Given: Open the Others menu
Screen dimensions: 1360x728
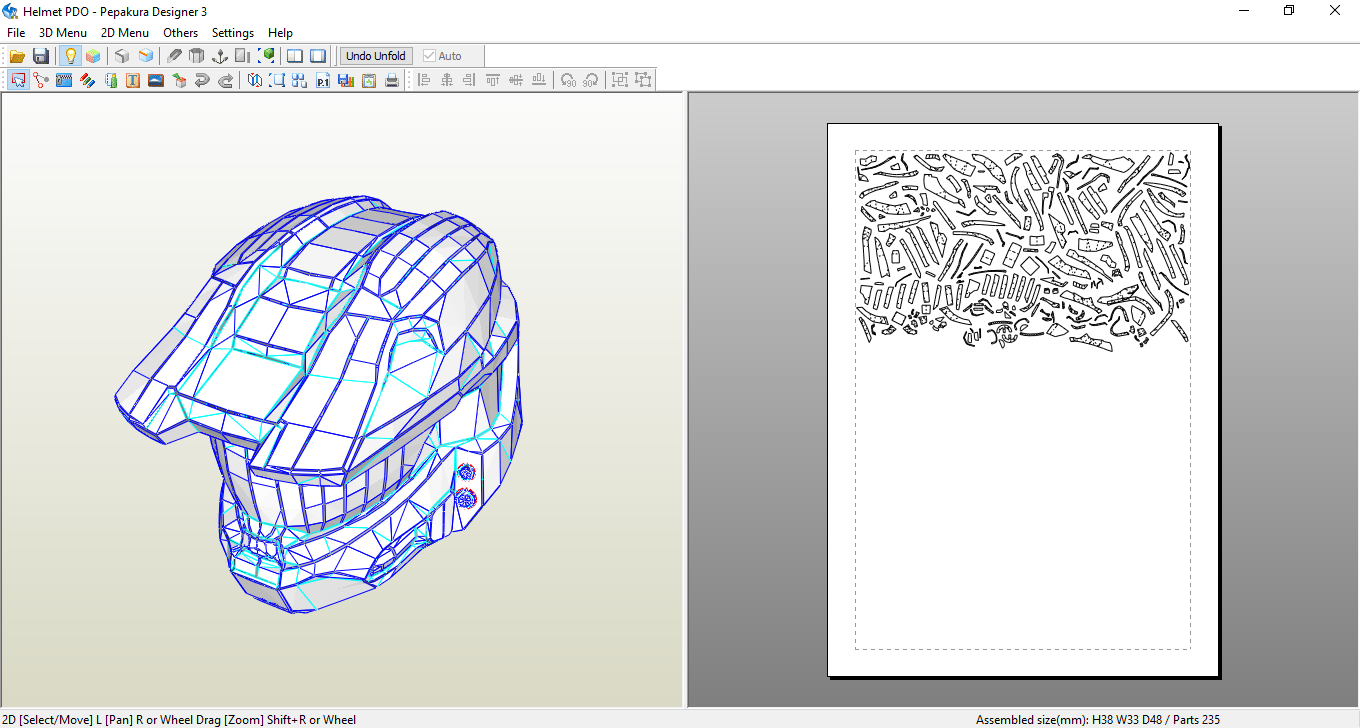Looking at the screenshot, I should (181, 33).
